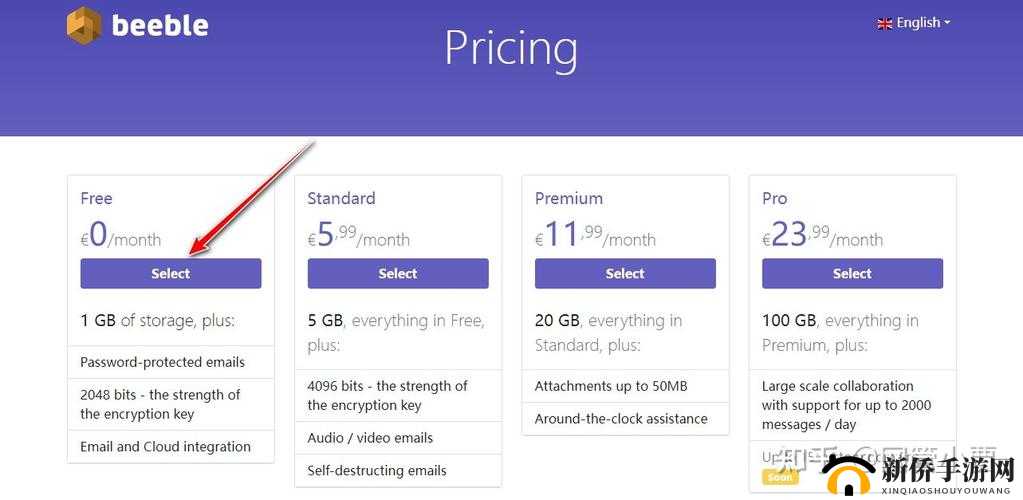The image size is (1023, 500).
Task: Select the Free plan
Action: click(171, 274)
